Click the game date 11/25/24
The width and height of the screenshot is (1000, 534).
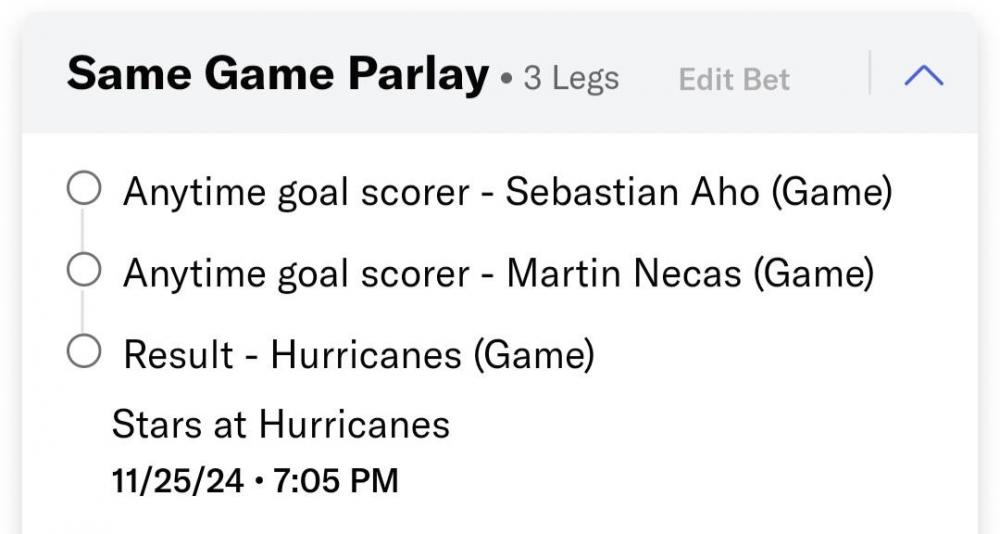point(178,481)
